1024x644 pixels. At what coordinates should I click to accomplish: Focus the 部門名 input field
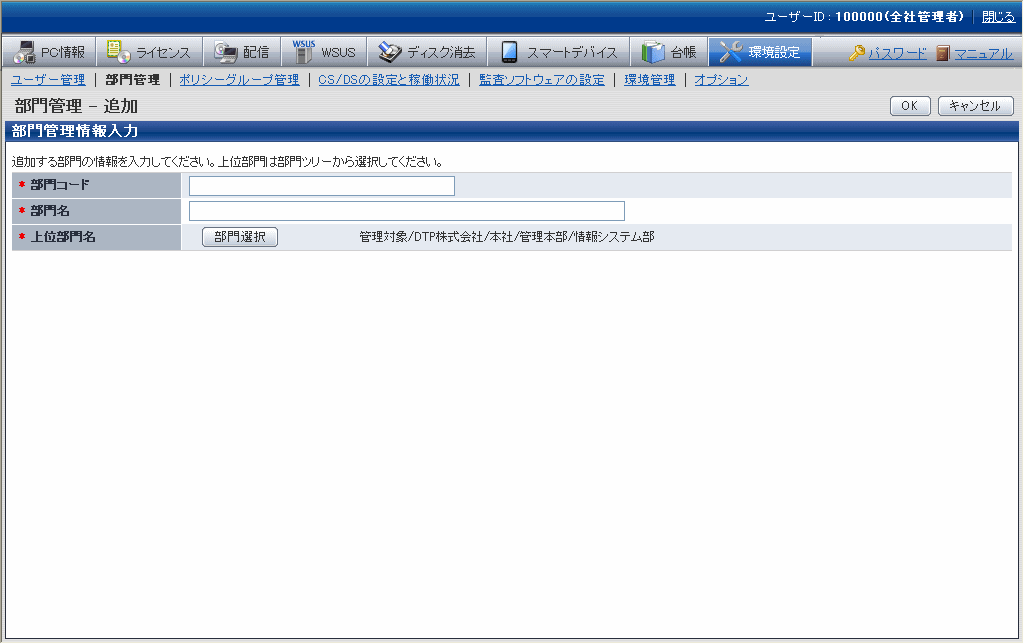(x=406, y=211)
